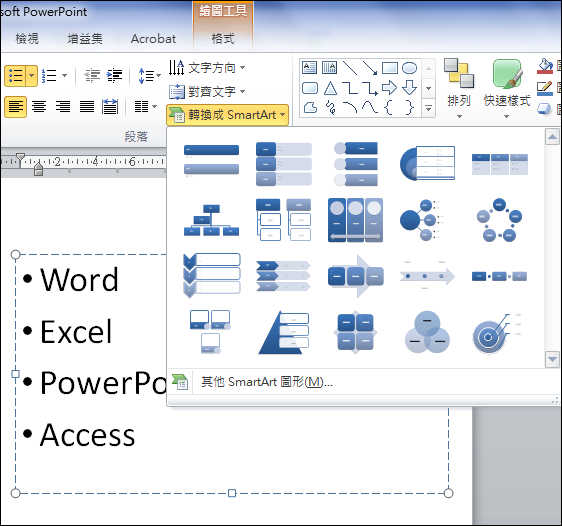Toggle center text alignment

(x=39, y=107)
